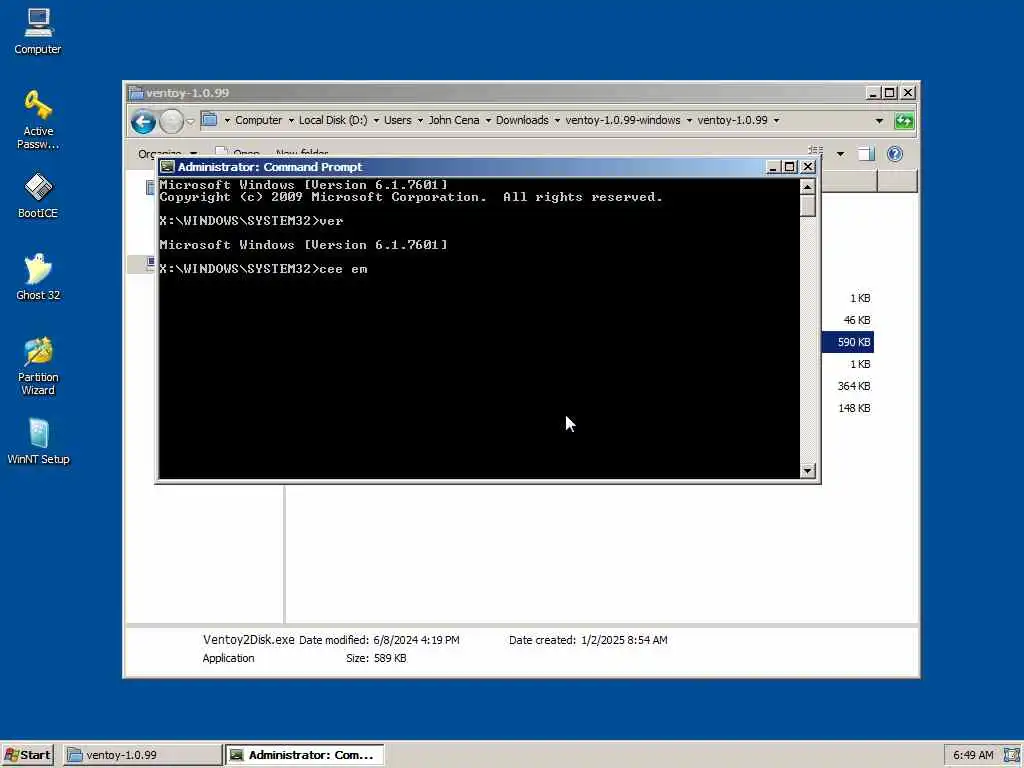Switch to ventoy-1.0.99 taskbar item
Viewport: 1024px width, 768px height.
[x=142, y=755]
